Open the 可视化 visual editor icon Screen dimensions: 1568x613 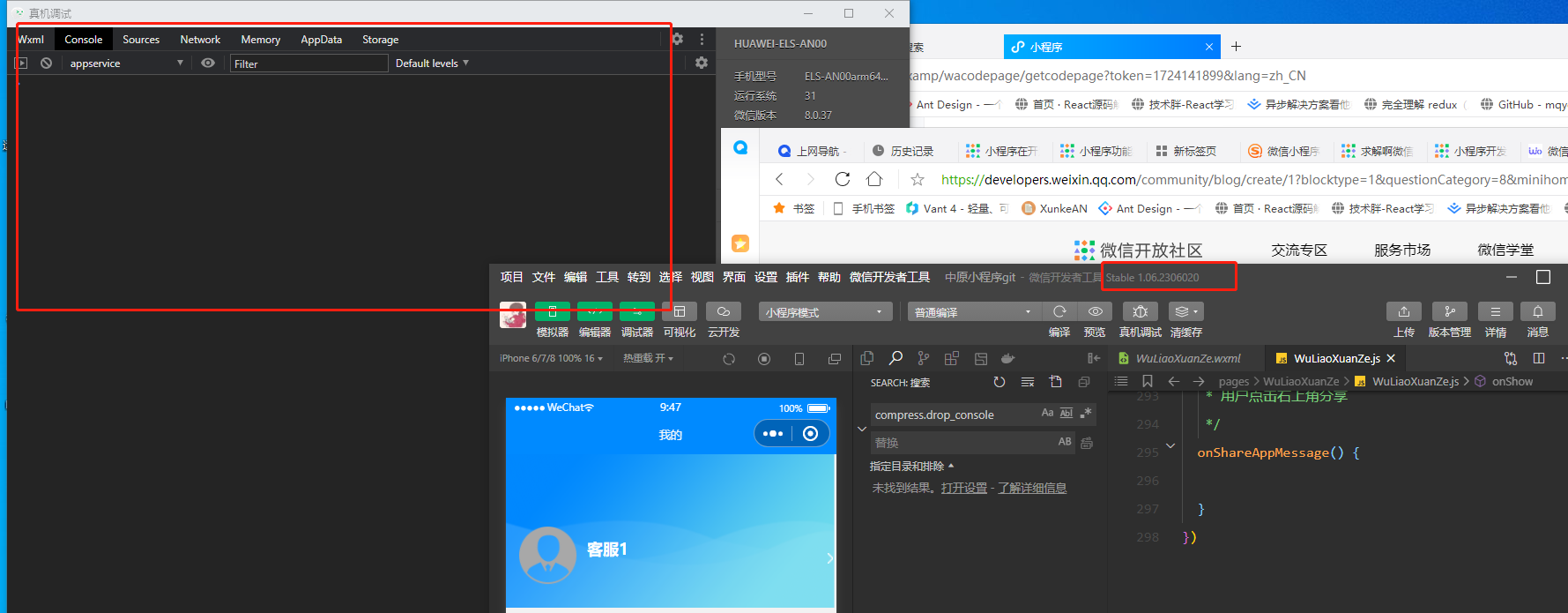click(x=680, y=311)
